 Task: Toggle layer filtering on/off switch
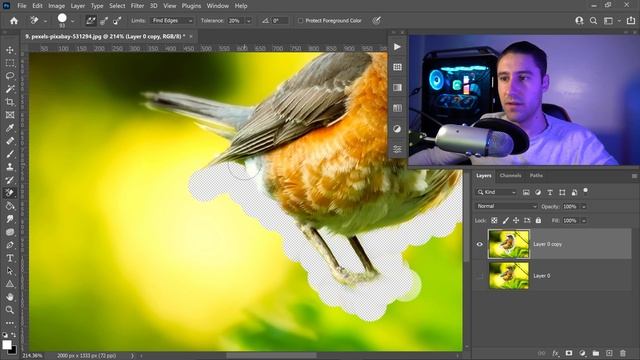click(x=585, y=191)
